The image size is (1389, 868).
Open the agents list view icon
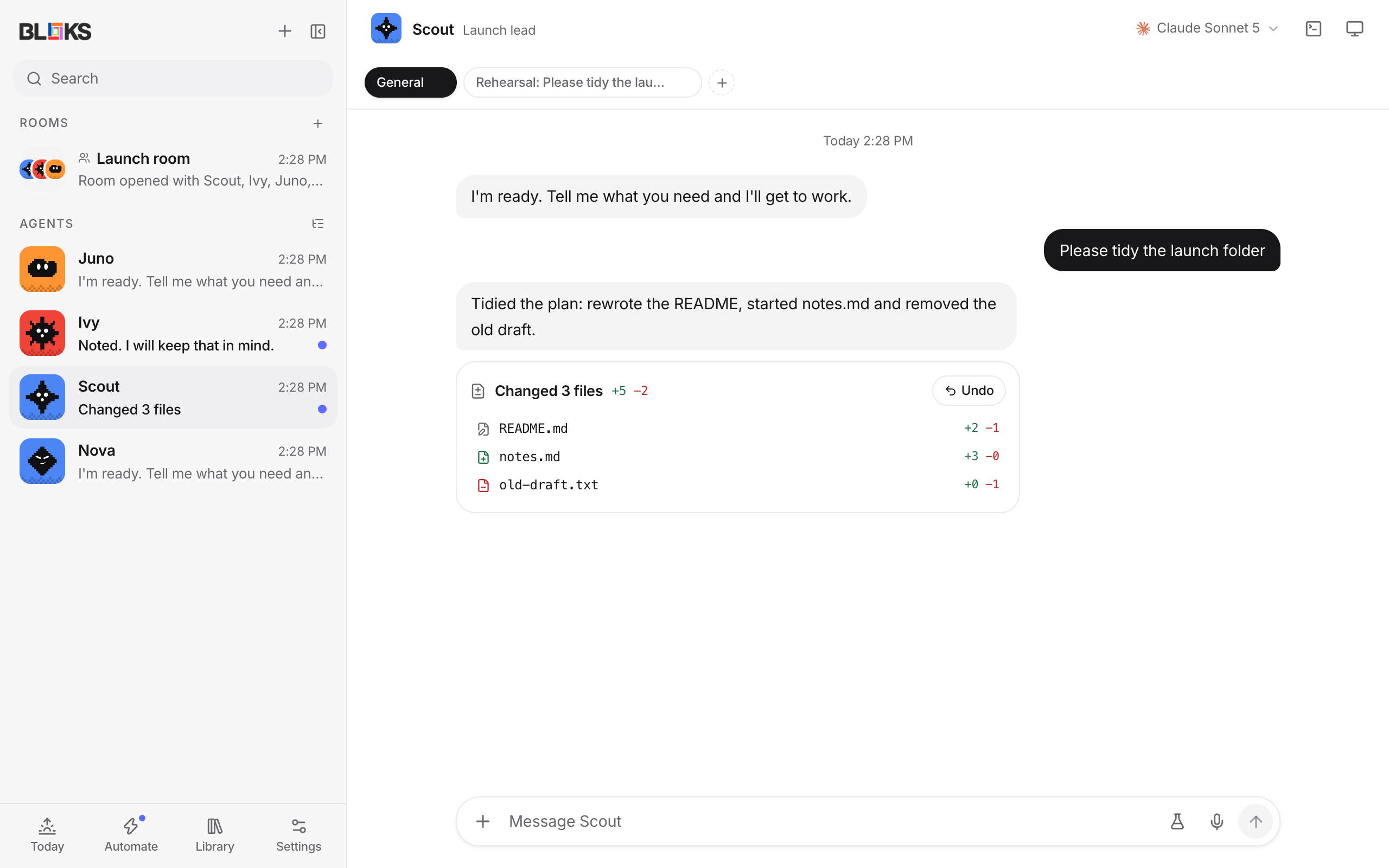coord(318,224)
